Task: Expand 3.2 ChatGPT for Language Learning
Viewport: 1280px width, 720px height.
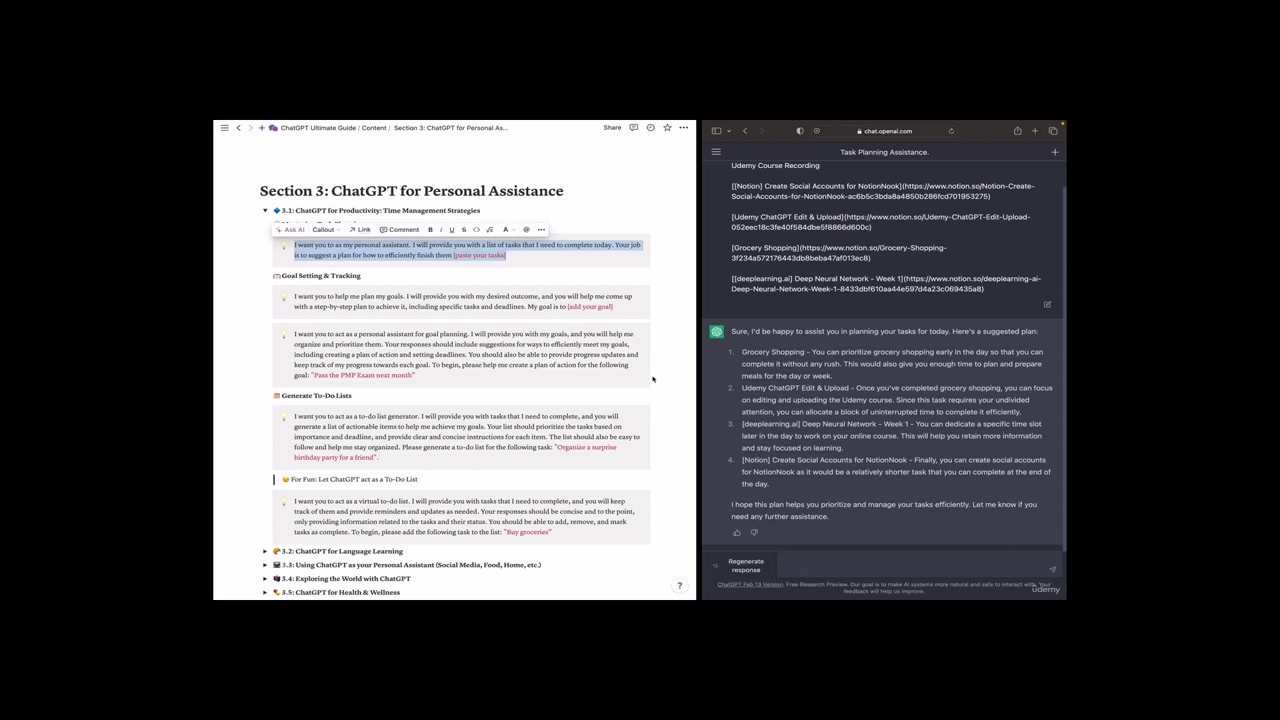Action: [265, 551]
